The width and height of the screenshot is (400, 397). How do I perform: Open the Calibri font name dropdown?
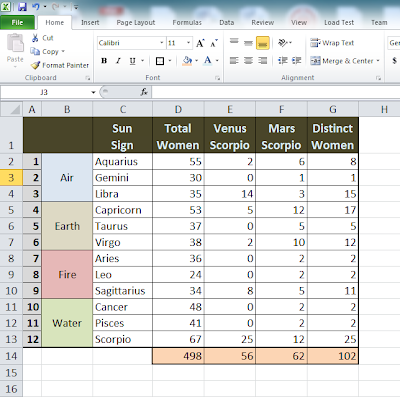162,43
